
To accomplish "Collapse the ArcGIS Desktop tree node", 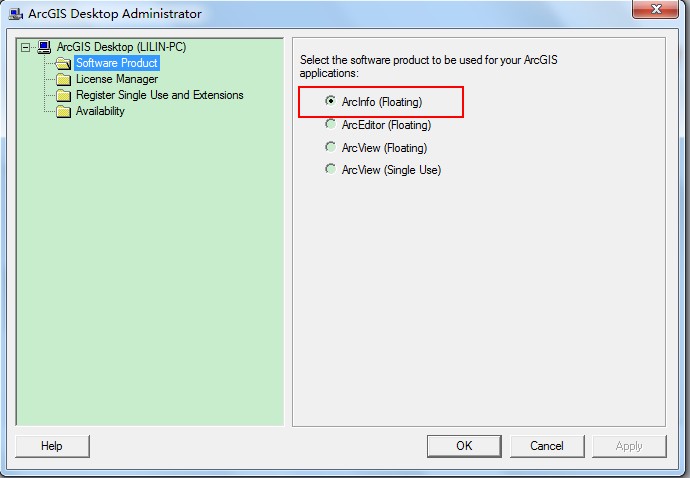I will 26,47.
